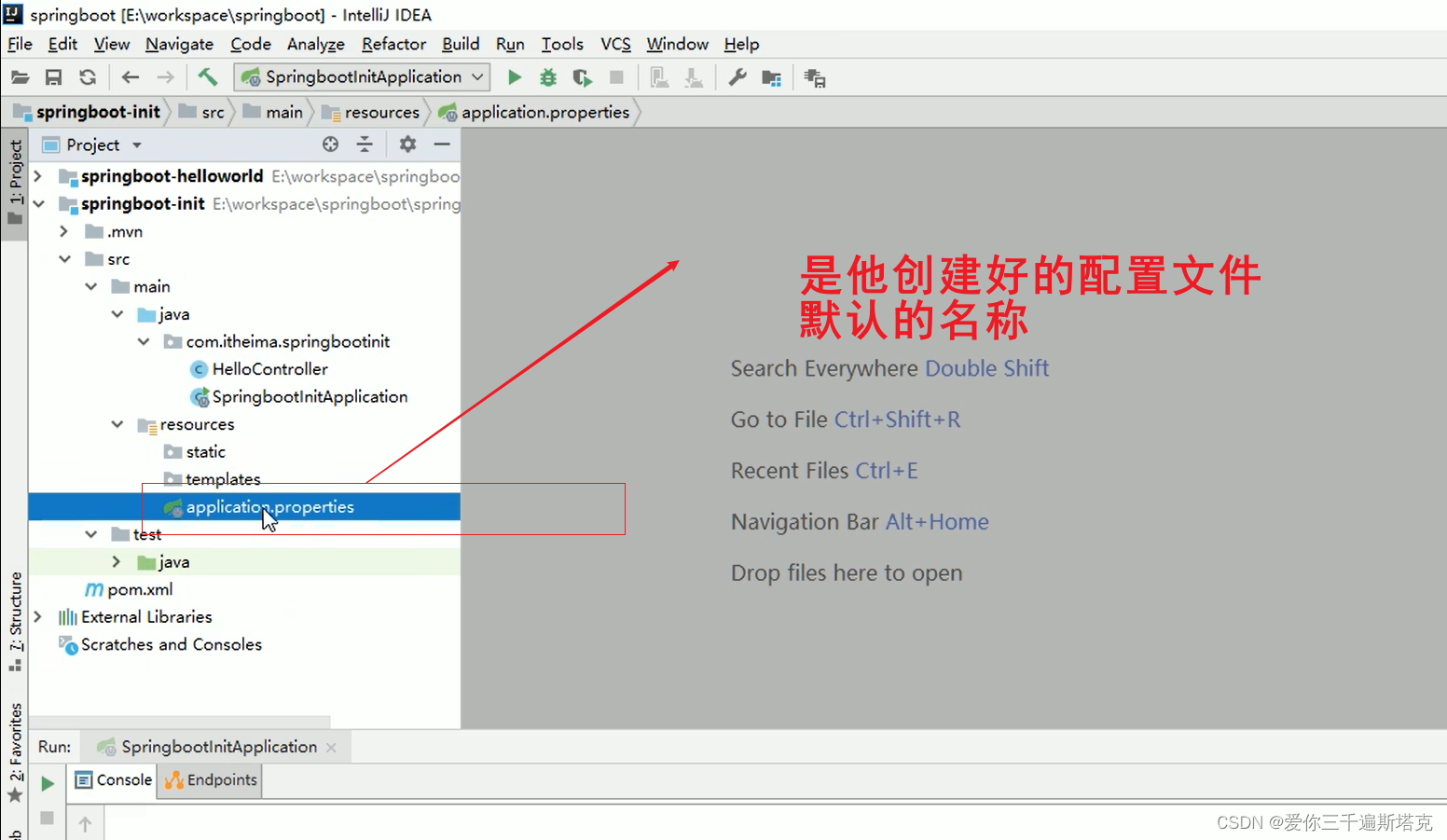Open Project Structure dialog icon
The height and width of the screenshot is (840, 1447).
coord(771,76)
